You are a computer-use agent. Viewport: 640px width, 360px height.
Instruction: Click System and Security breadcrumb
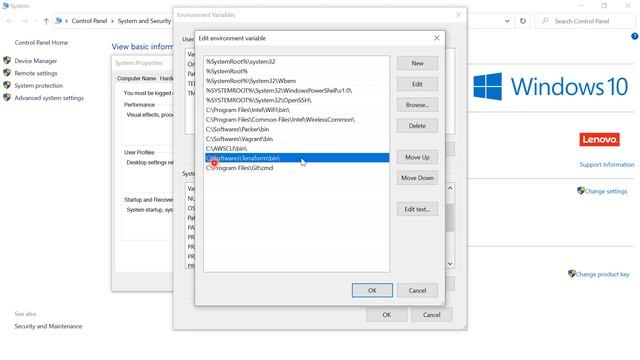pyautogui.click(x=144, y=21)
